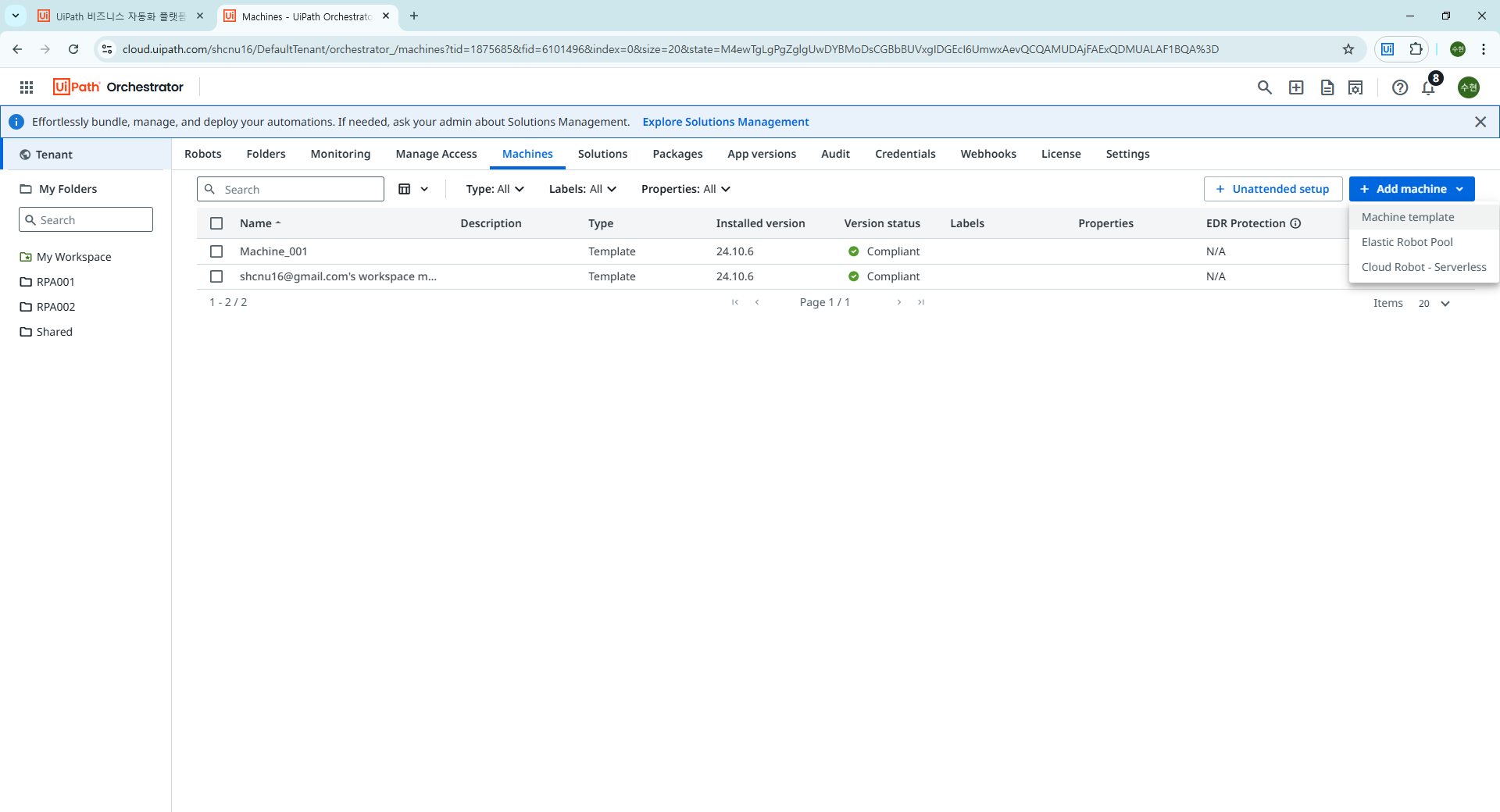Viewport: 1500px width, 812px height.
Task: Open the browser tab search dropdown
Action: [x=15, y=16]
